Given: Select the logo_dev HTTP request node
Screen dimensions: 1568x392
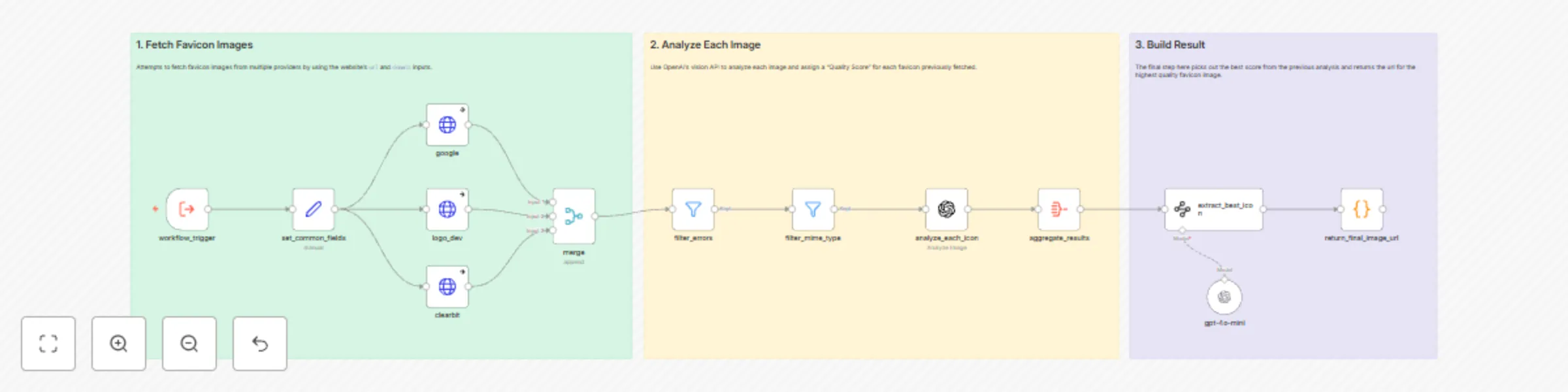Looking at the screenshot, I should click(448, 209).
